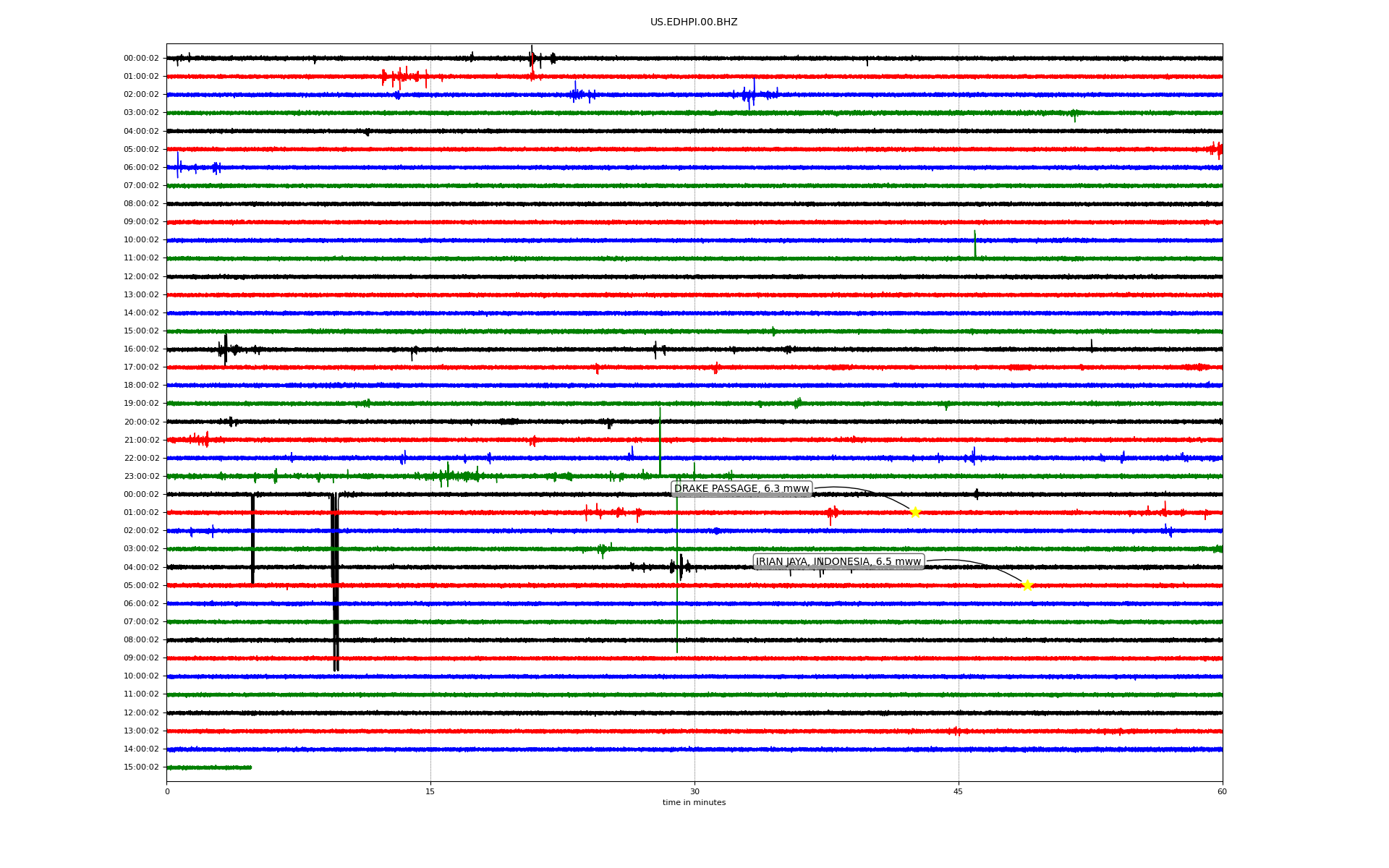Click the 45 tick on time axis

coord(959,791)
